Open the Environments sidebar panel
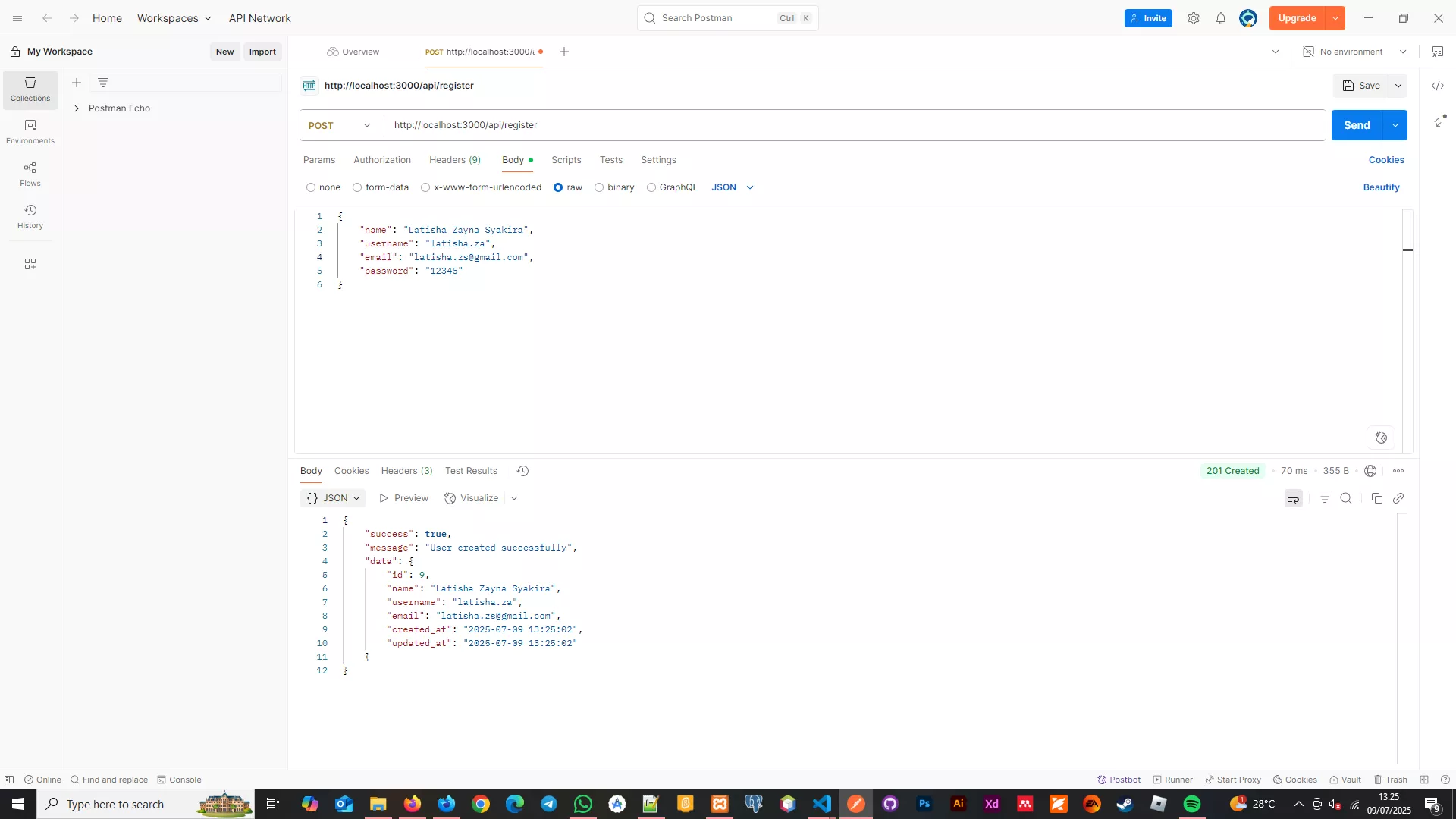 click(x=30, y=132)
